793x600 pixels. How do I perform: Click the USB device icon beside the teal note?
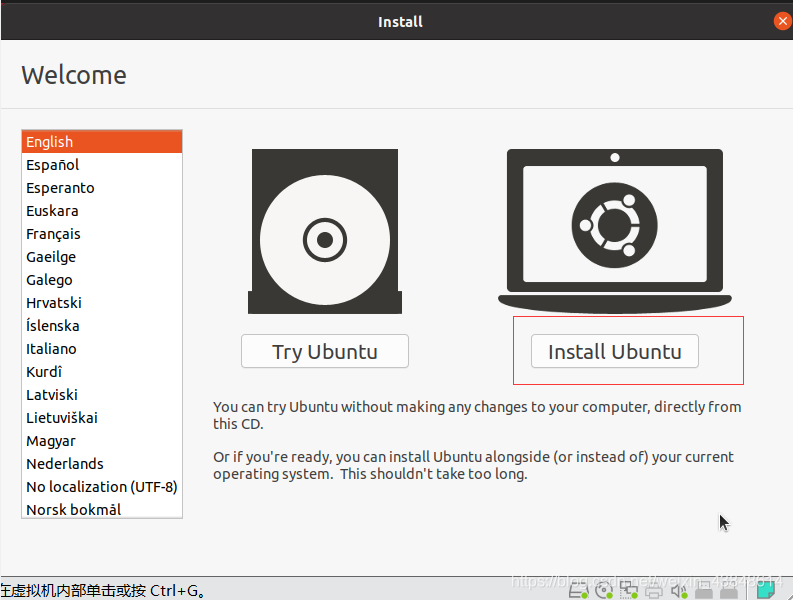point(729,590)
